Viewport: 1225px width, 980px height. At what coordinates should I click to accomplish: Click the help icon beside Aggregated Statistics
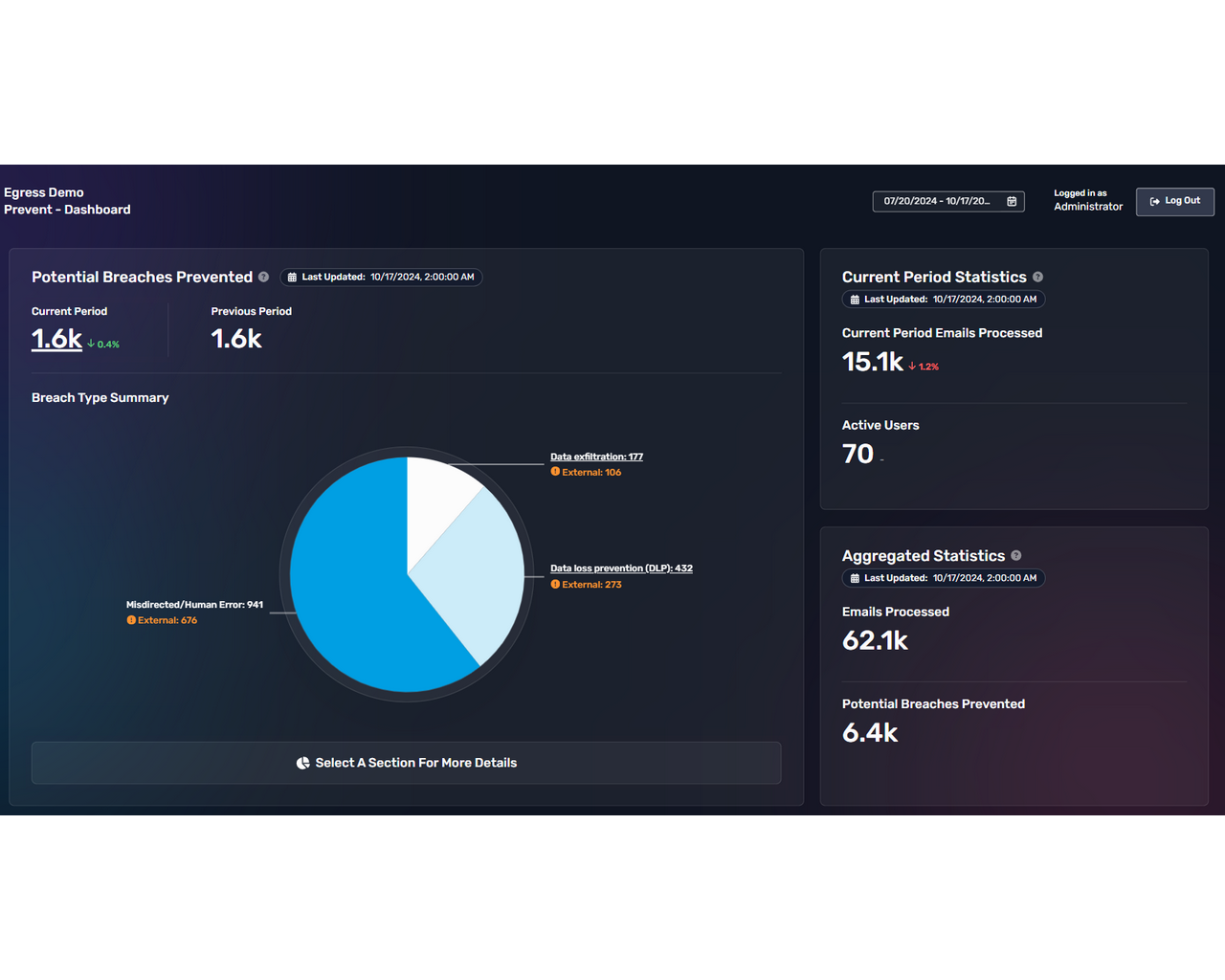tap(1015, 555)
